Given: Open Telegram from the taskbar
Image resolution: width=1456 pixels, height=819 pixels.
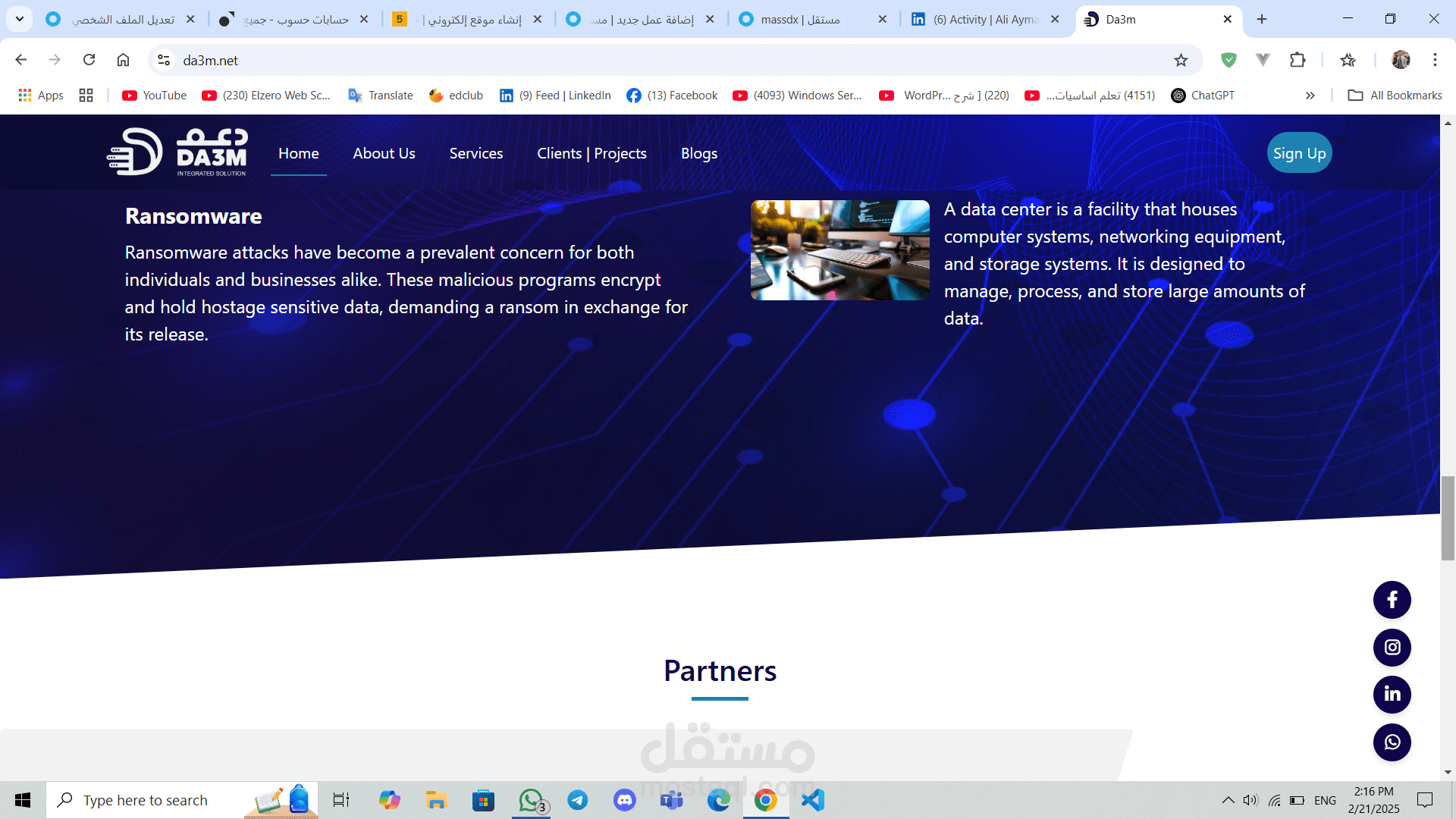Looking at the screenshot, I should coord(578,800).
